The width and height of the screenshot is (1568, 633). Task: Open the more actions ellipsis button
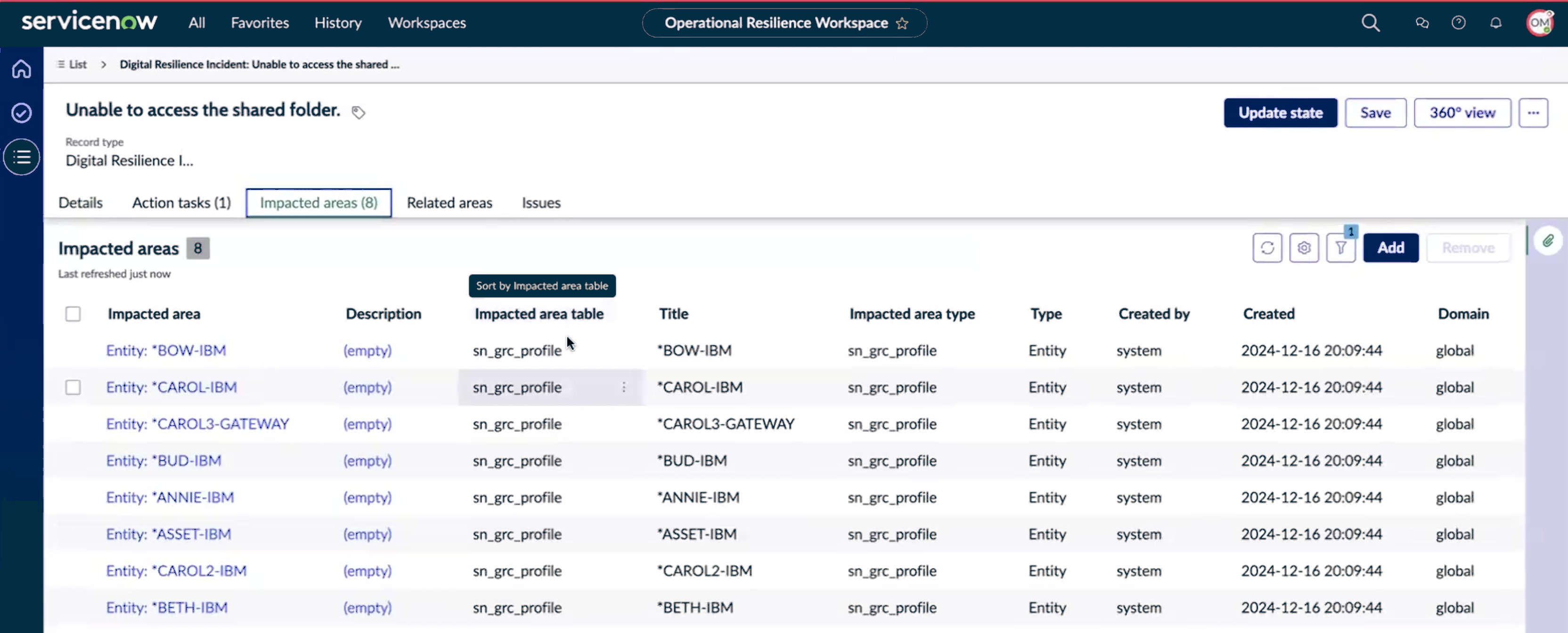(1533, 113)
